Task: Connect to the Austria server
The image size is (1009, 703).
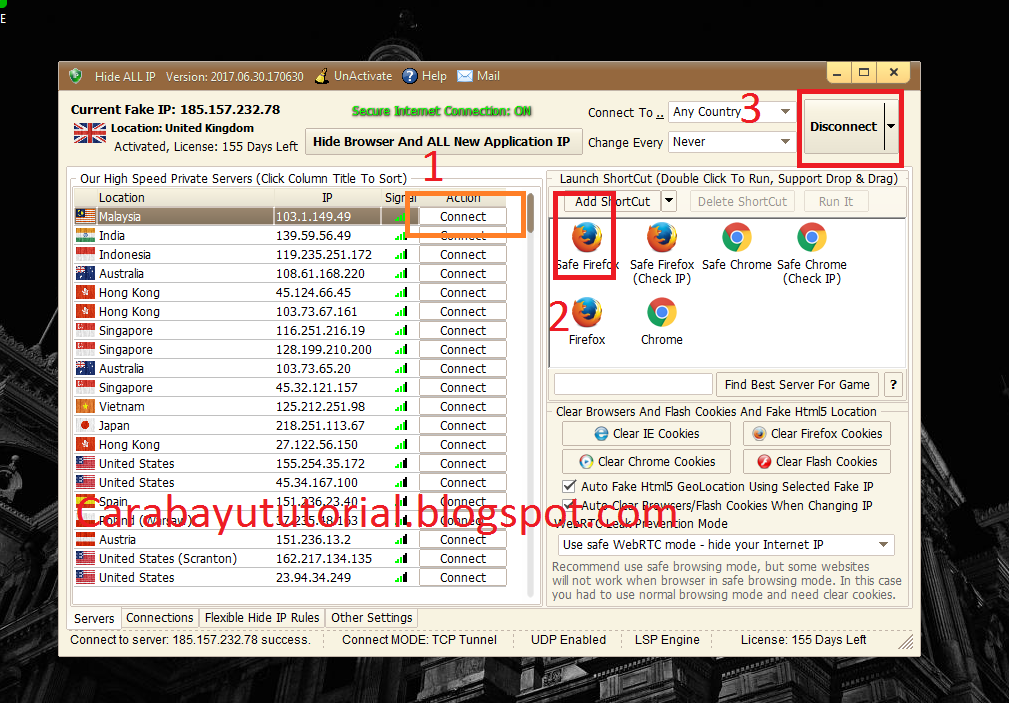Action: 463,539
